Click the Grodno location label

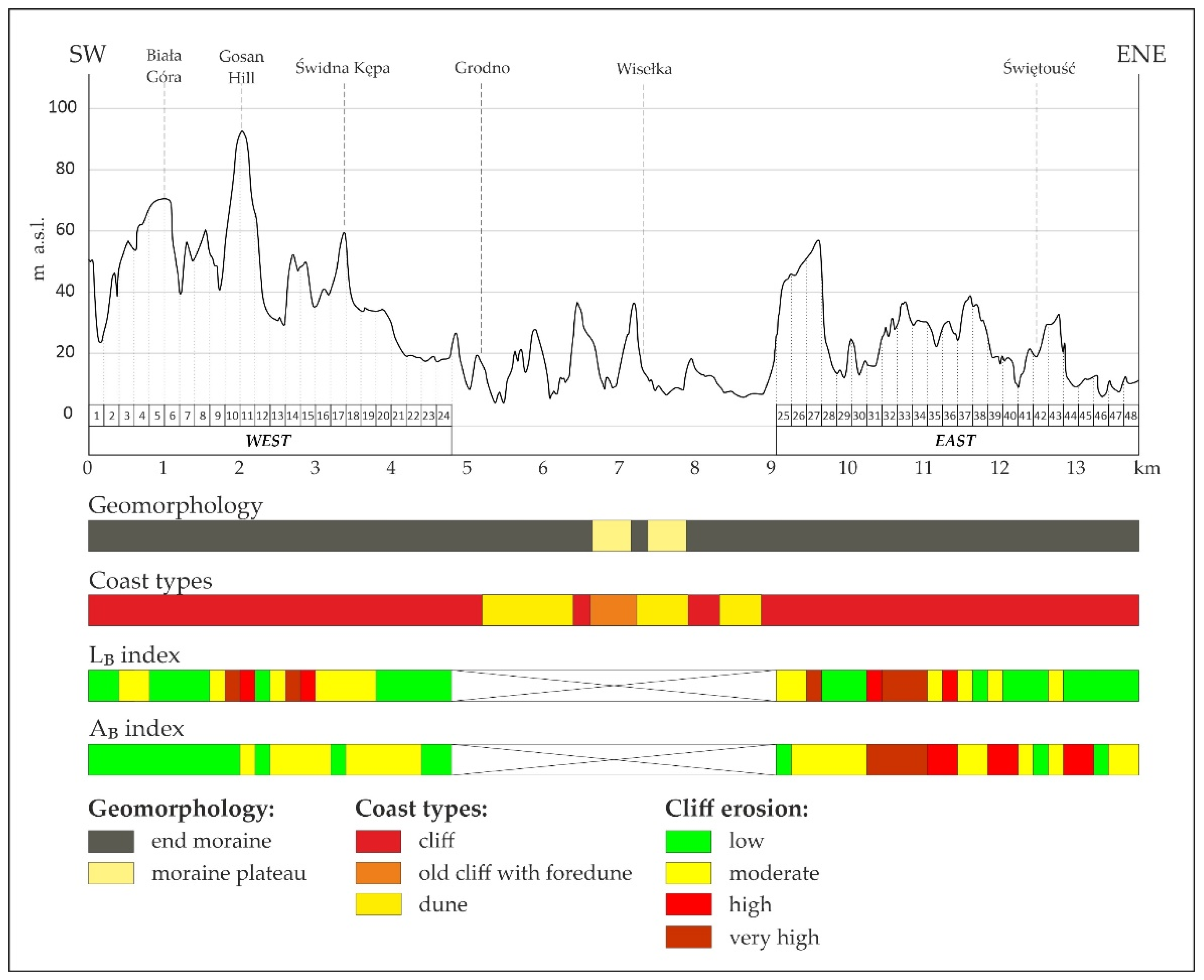(x=482, y=68)
